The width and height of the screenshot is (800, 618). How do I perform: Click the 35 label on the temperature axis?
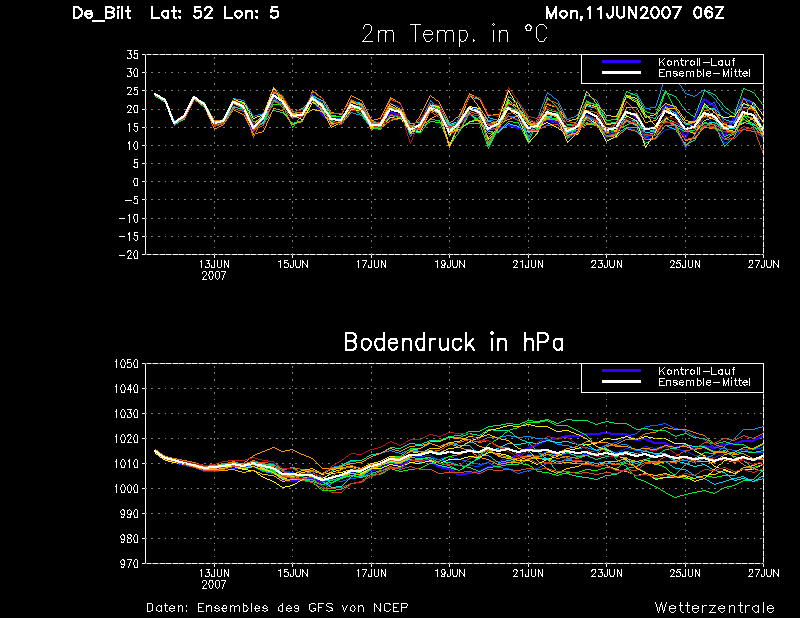coord(132,56)
